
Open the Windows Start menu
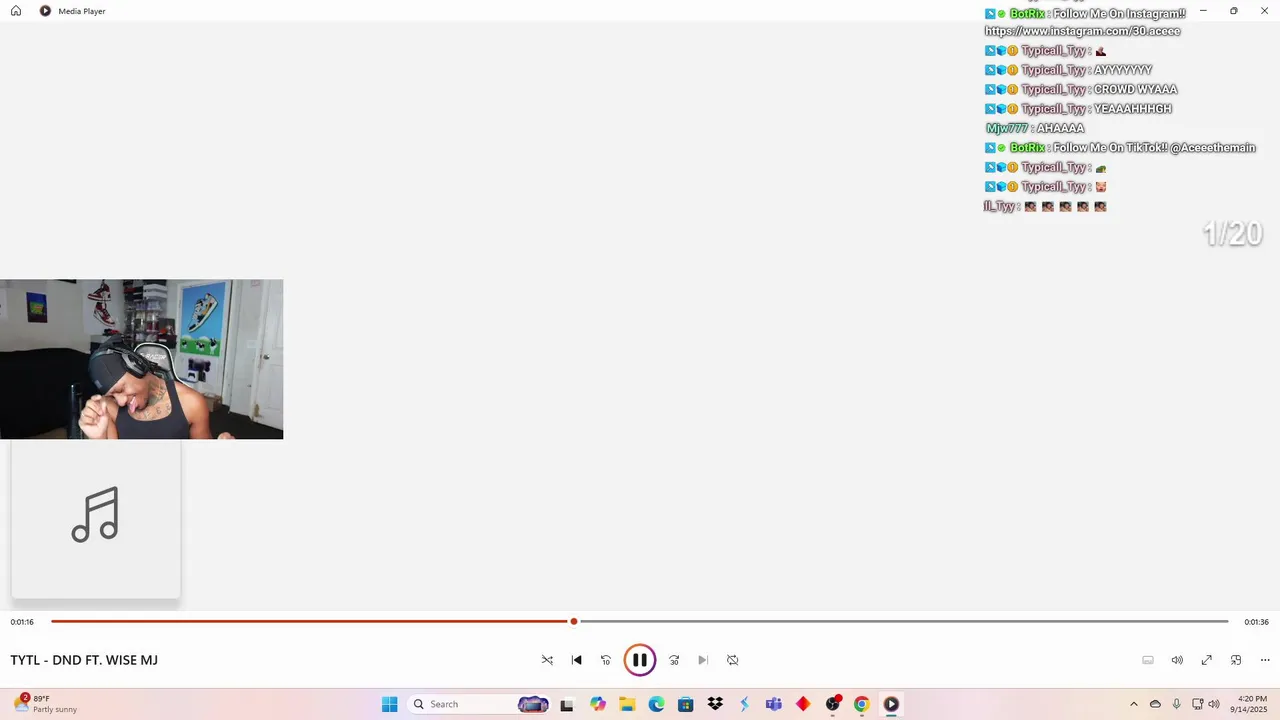point(389,704)
